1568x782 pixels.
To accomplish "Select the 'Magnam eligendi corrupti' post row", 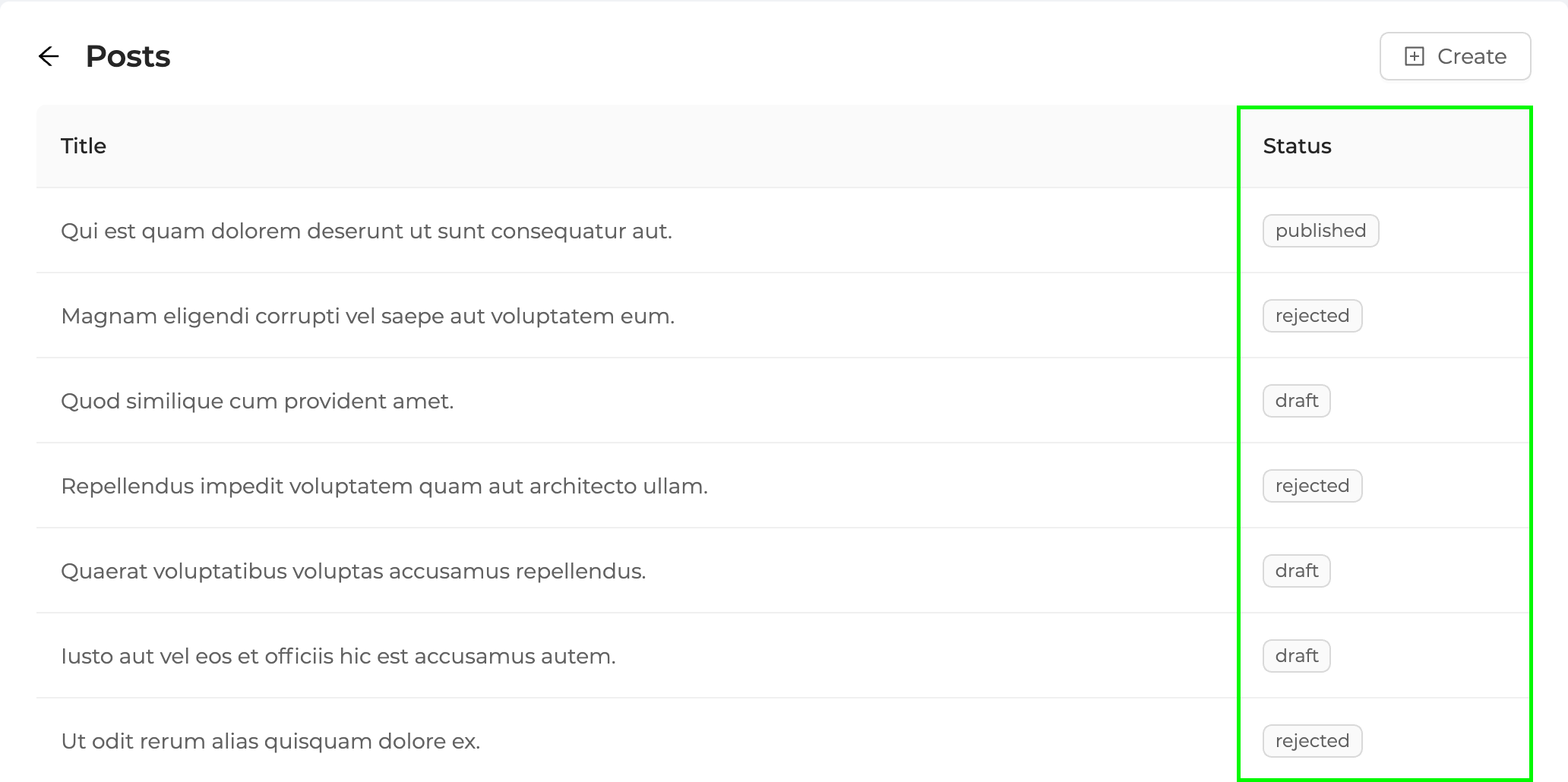I will [x=368, y=316].
